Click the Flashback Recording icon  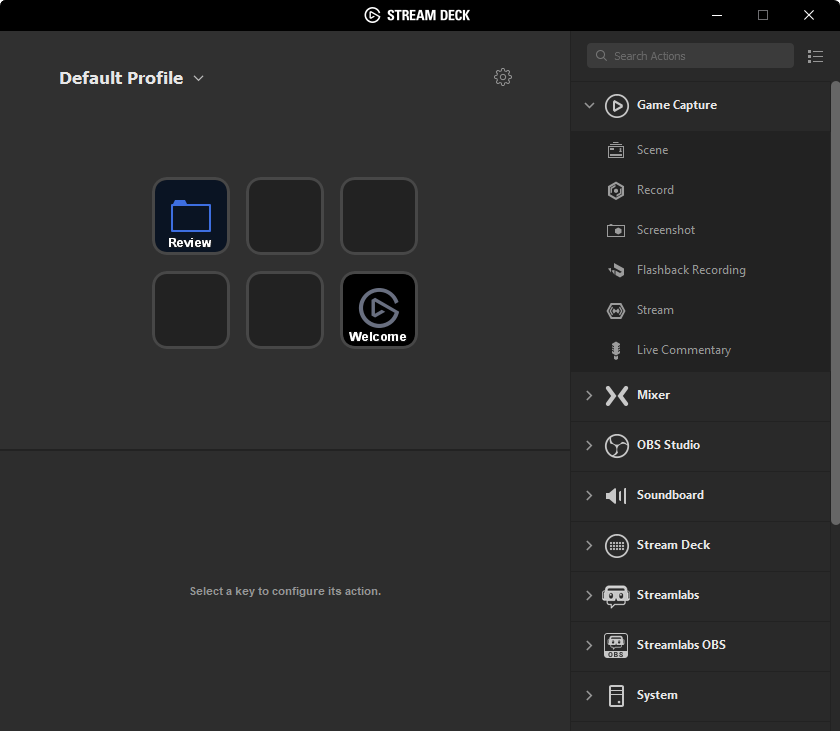pyautogui.click(x=616, y=270)
